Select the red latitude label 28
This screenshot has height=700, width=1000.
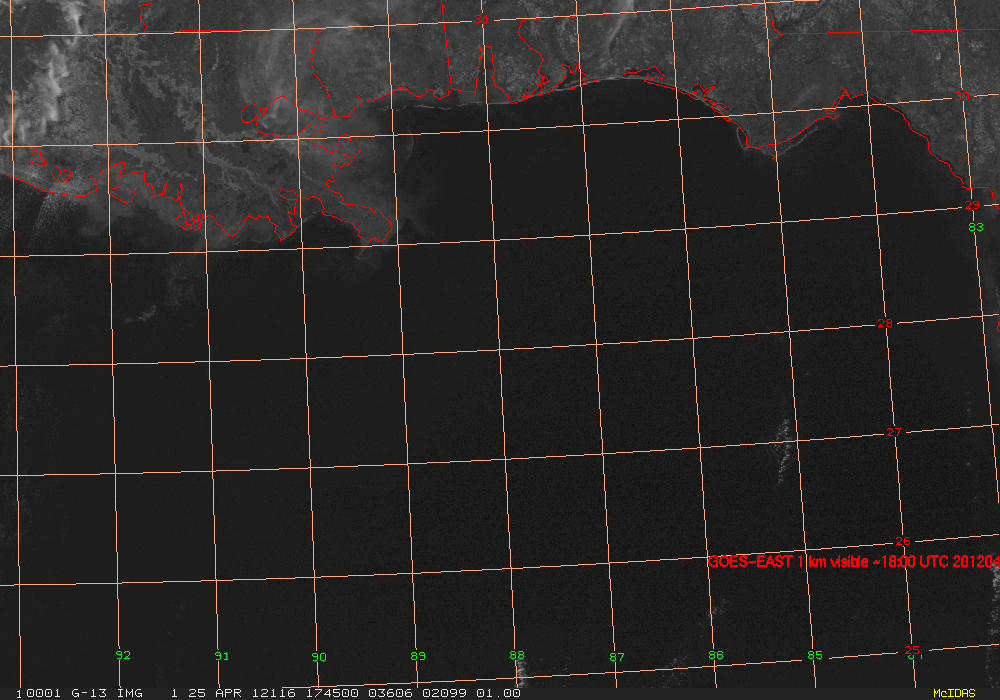pyautogui.click(x=885, y=323)
